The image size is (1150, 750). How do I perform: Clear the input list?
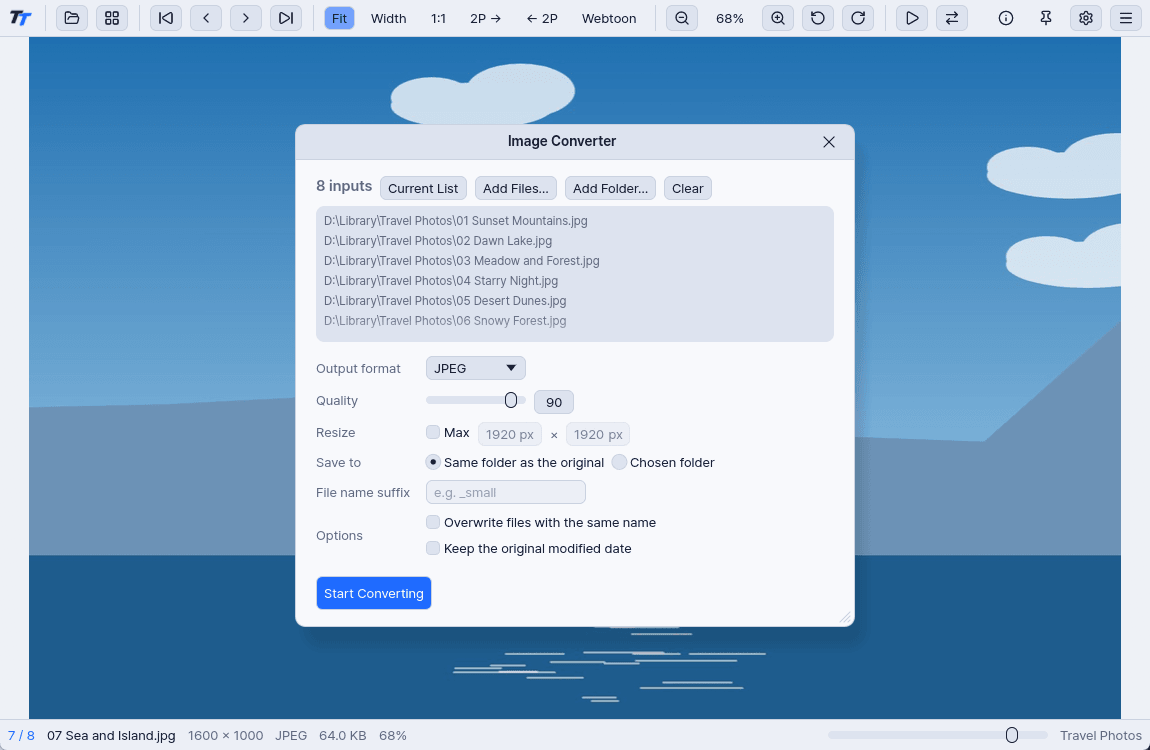coord(688,188)
